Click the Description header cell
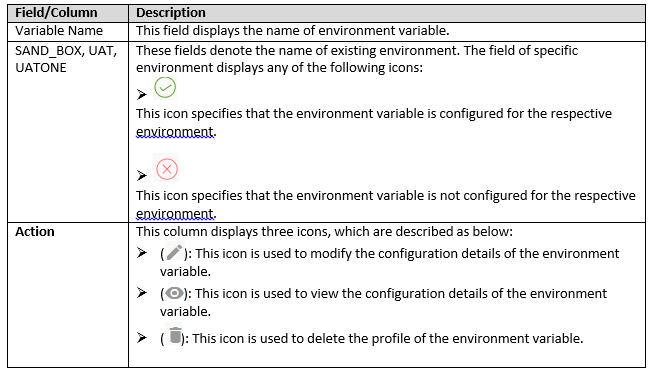Image resolution: width=654 pixels, height=372 pixels. click(387, 13)
